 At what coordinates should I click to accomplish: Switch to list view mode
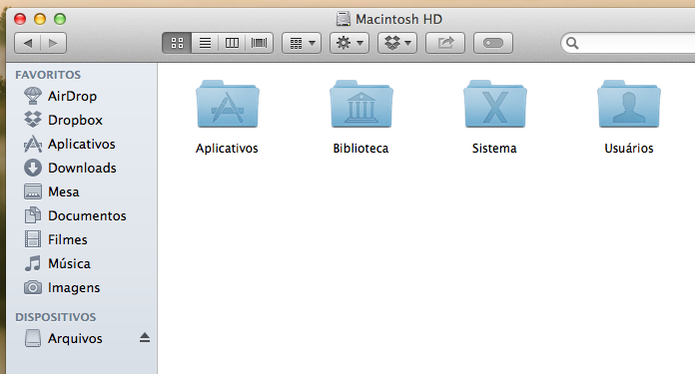[205, 43]
